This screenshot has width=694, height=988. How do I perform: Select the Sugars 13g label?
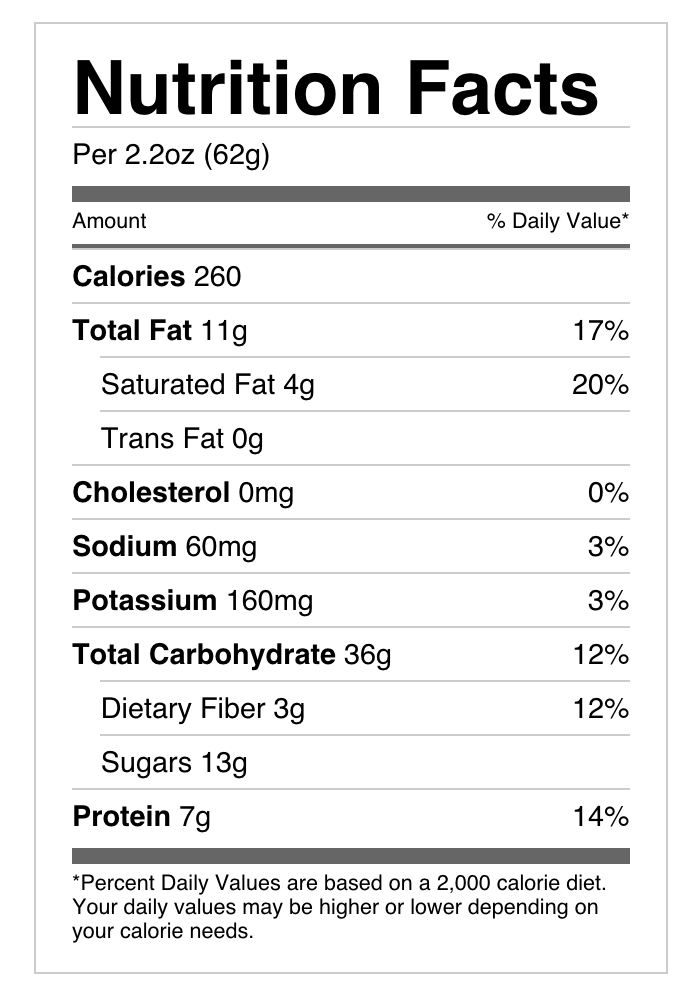point(174,763)
